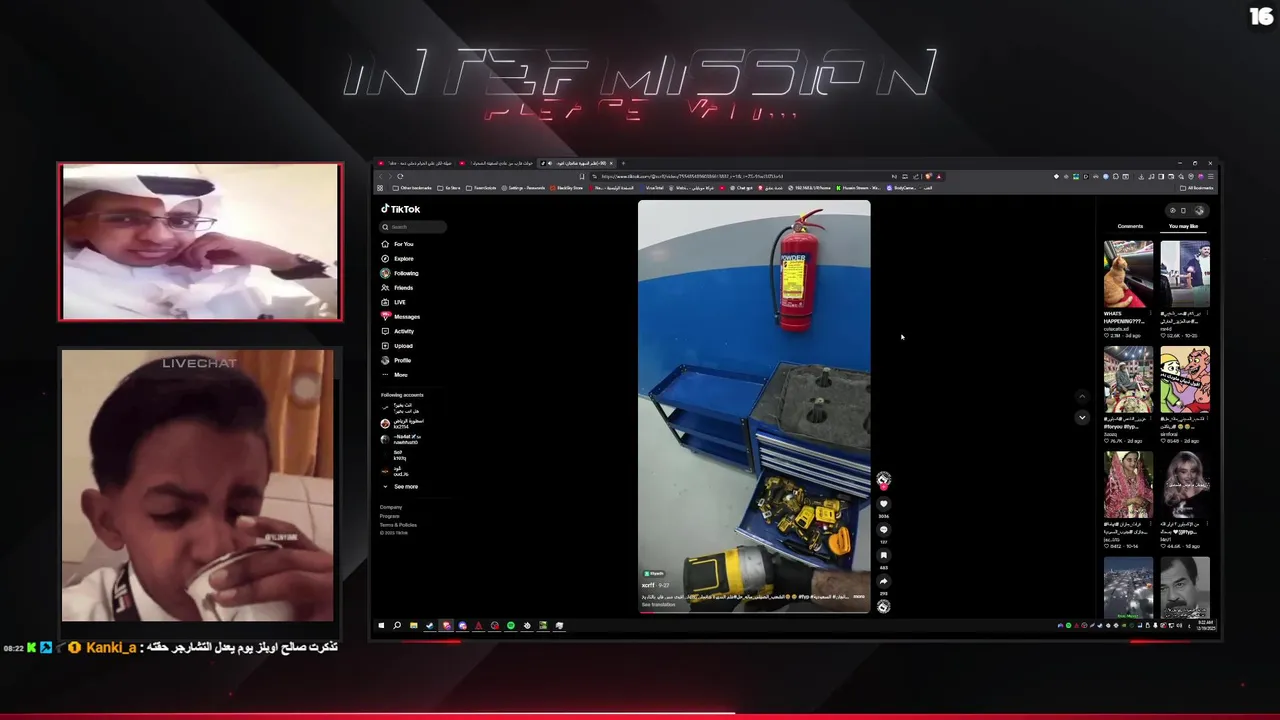
Task: Open Profile in TikTok sidebar
Action: (396, 360)
